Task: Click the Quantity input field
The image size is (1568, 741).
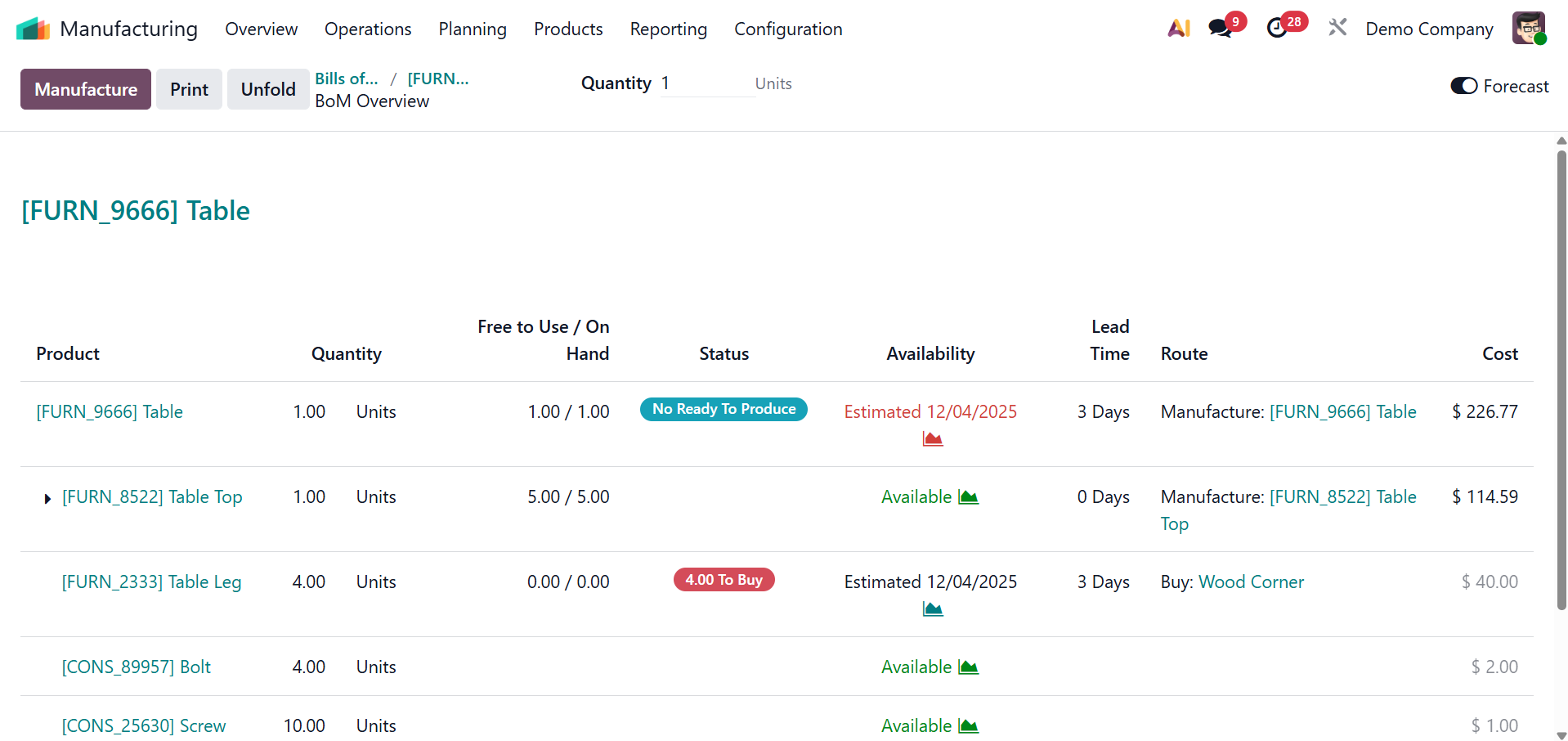Action: pos(706,83)
